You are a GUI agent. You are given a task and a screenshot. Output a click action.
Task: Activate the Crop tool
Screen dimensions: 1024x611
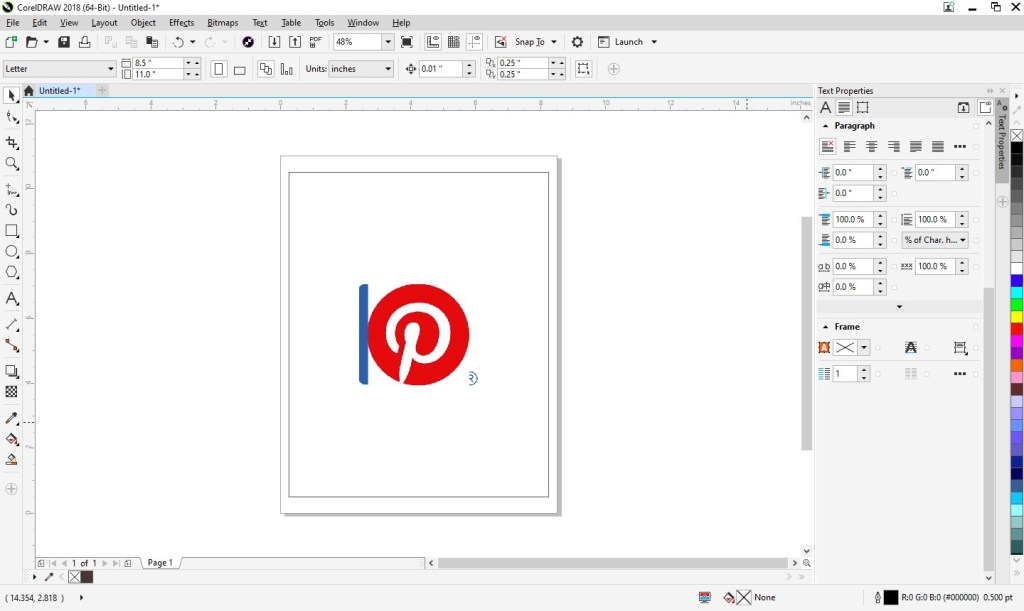12,143
